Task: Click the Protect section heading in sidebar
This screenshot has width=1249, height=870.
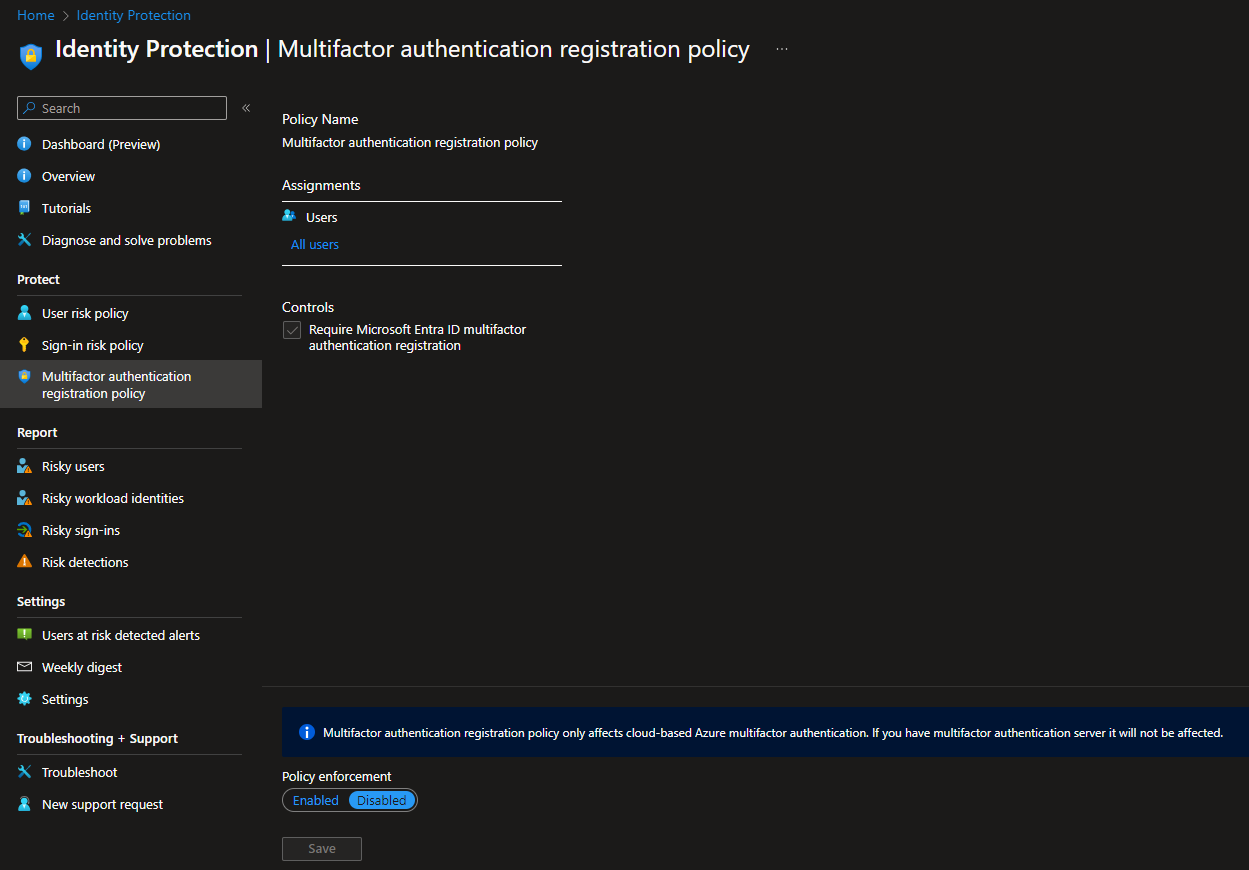Action: pyautogui.click(x=38, y=279)
